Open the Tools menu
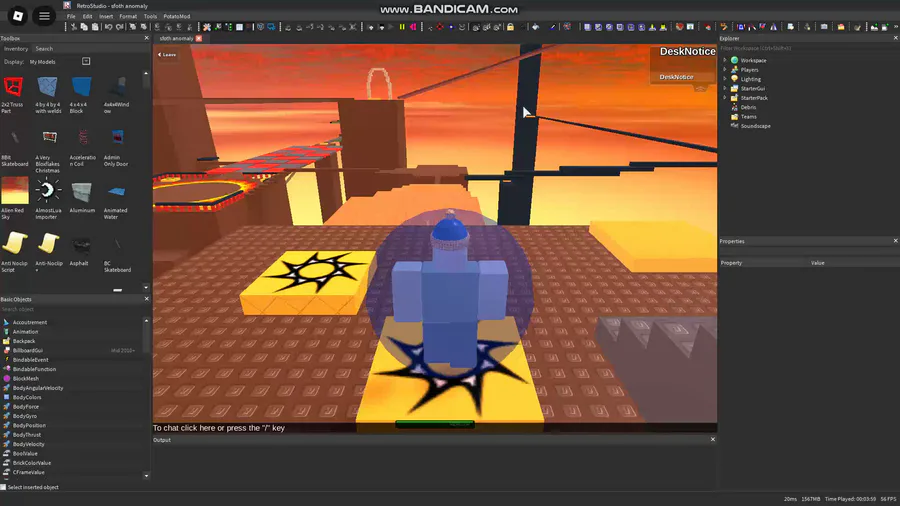Image resolution: width=900 pixels, height=506 pixels. pyautogui.click(x=150, y=17)
